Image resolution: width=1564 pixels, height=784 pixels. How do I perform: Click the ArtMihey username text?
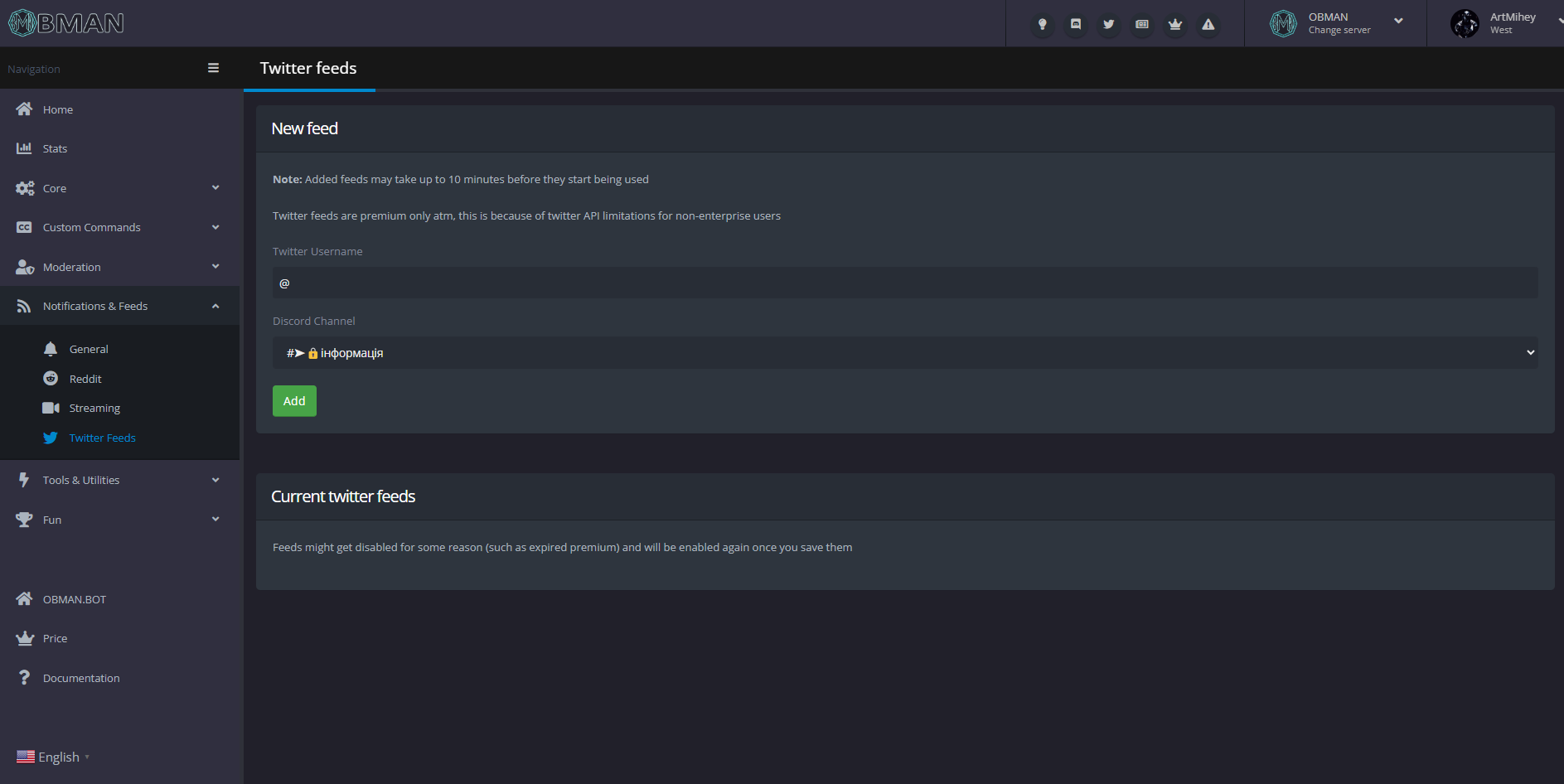(1513, 17)
